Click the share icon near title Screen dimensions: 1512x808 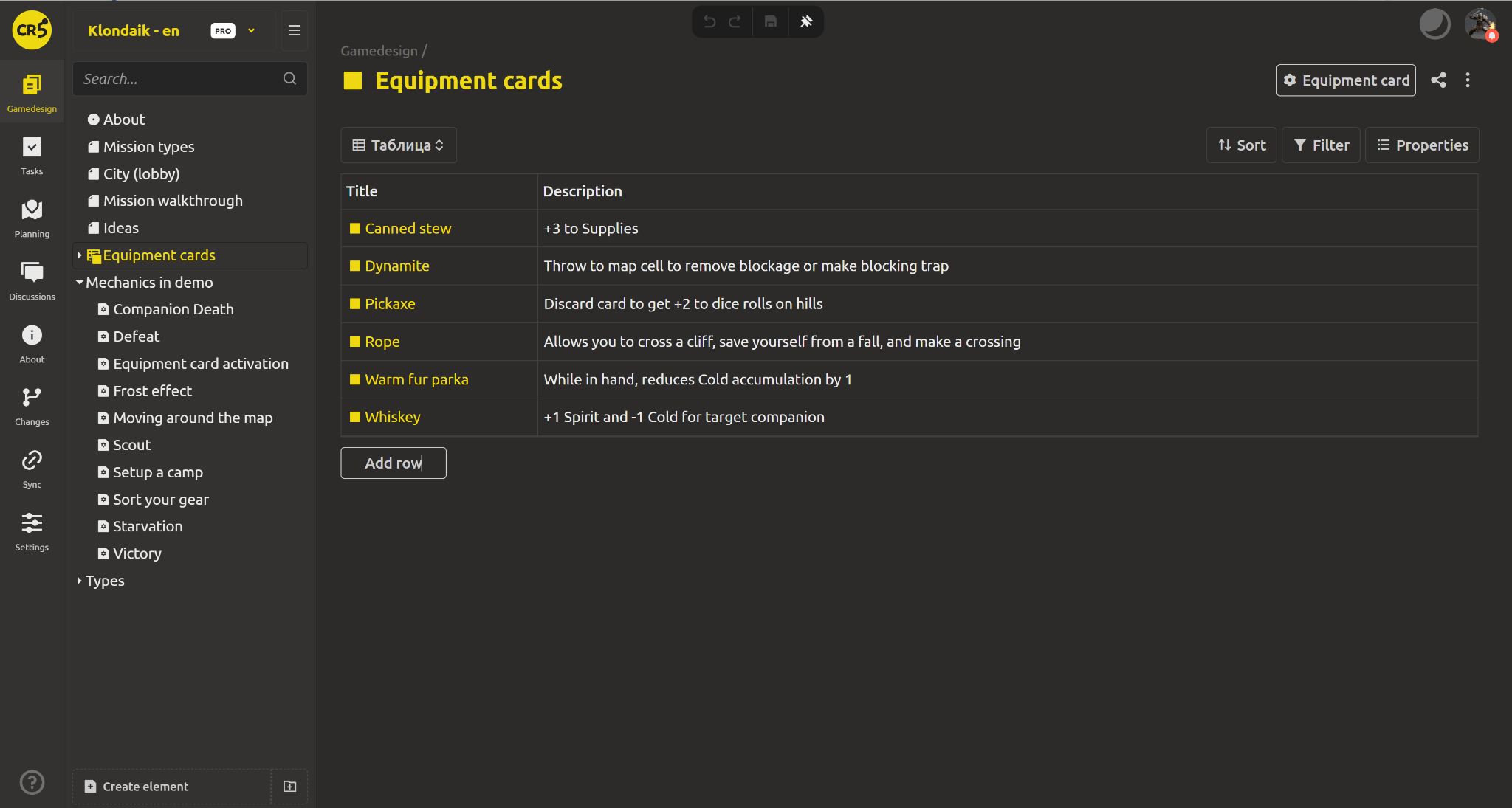(1438, 80)
